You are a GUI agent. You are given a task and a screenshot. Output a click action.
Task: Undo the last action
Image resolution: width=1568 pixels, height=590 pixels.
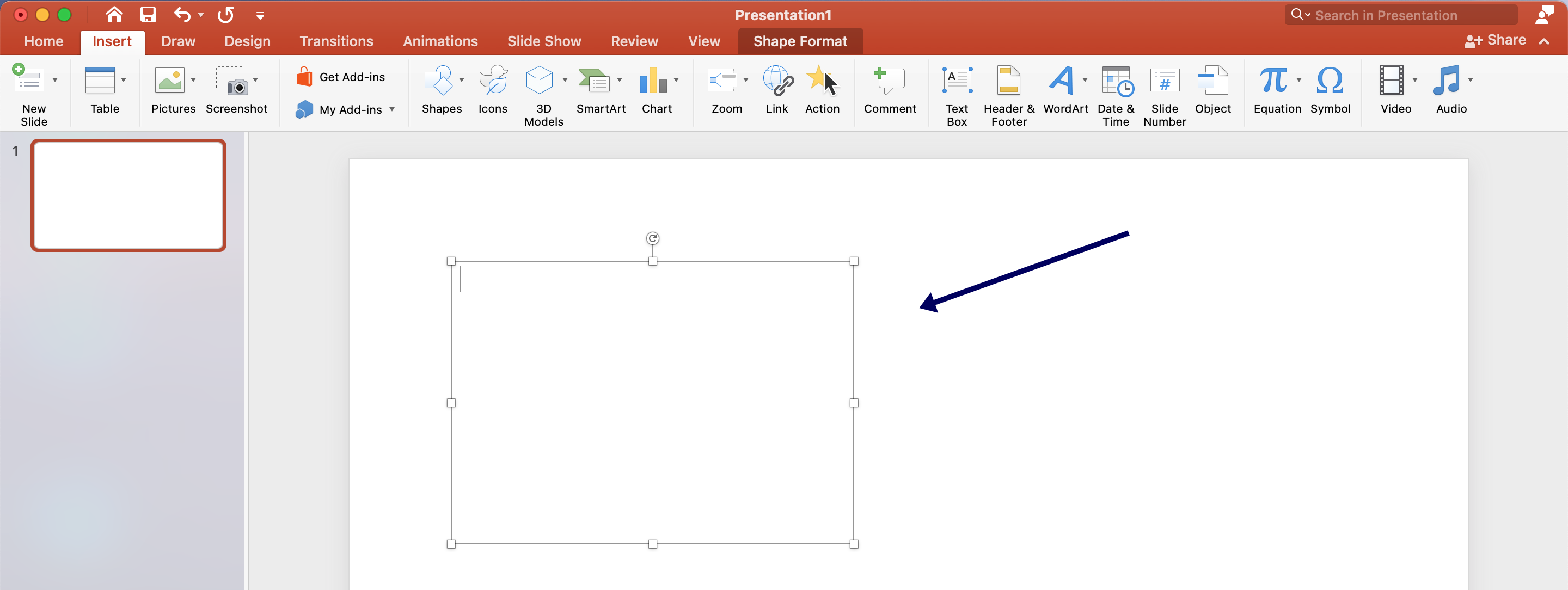182,15
